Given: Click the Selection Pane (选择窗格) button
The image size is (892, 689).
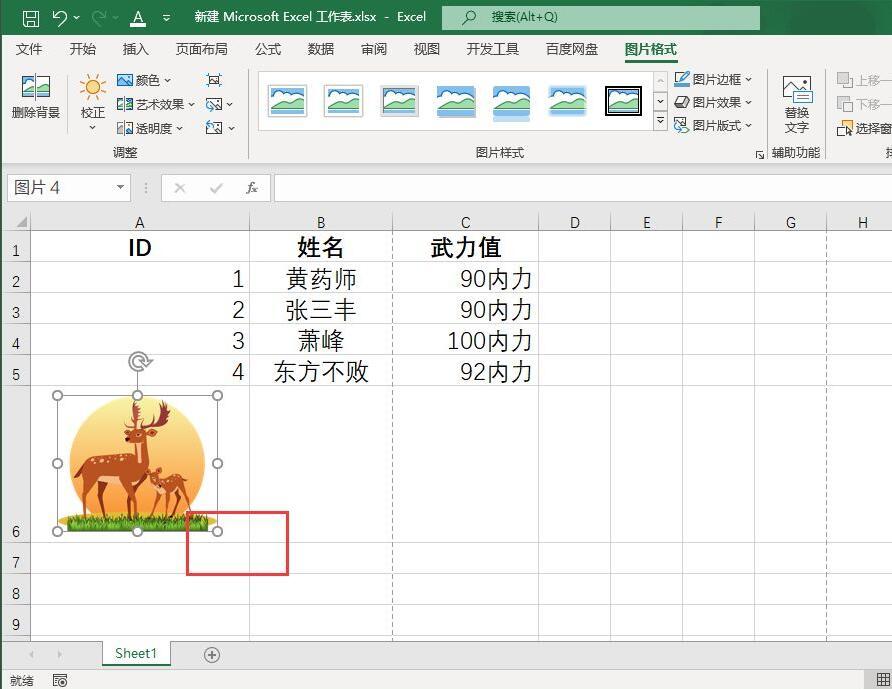Looking at the screenshot, I should pyautogui.click(x=864, y=129).
